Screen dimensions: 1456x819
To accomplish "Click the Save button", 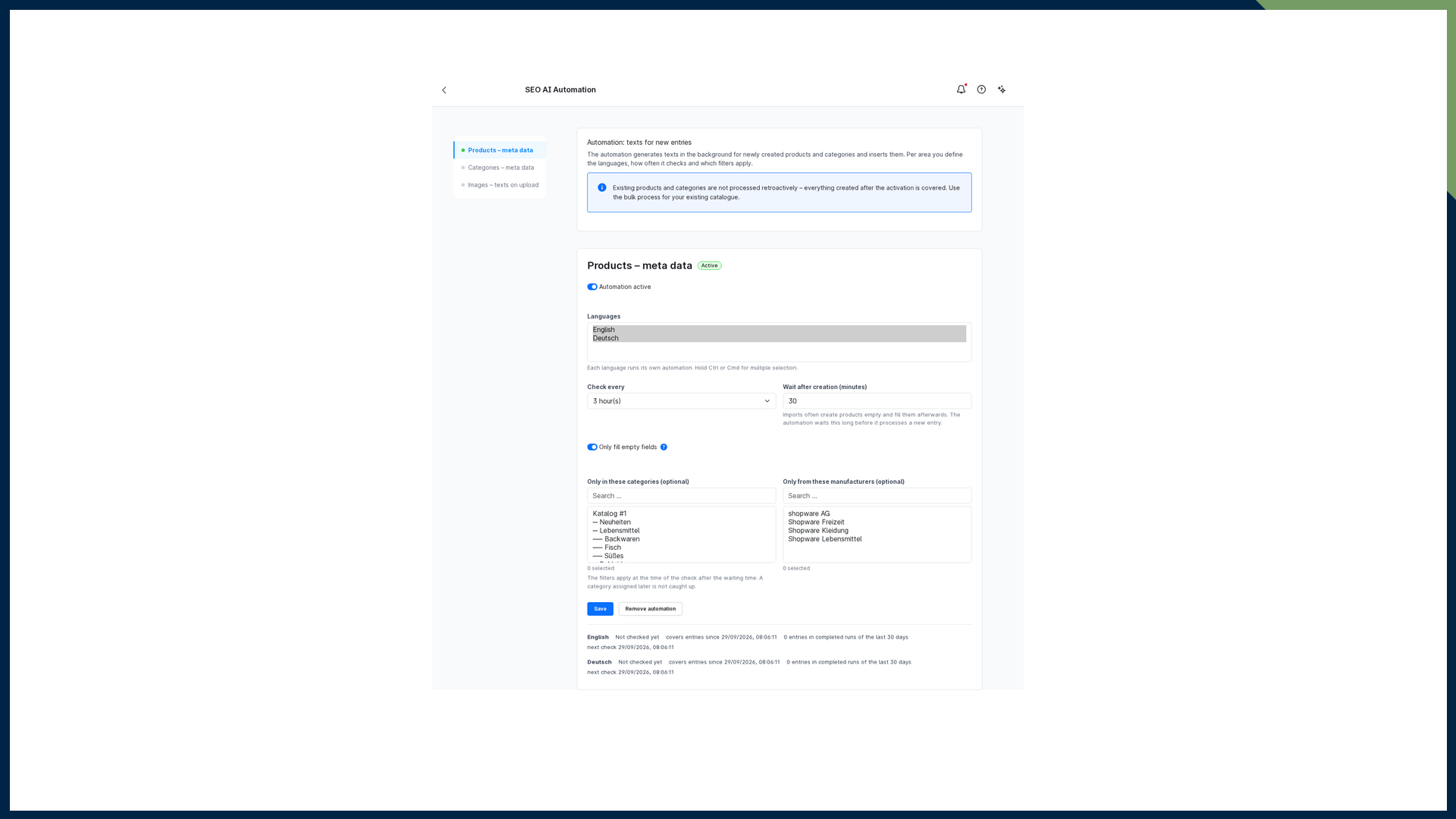I will point(600,609).
